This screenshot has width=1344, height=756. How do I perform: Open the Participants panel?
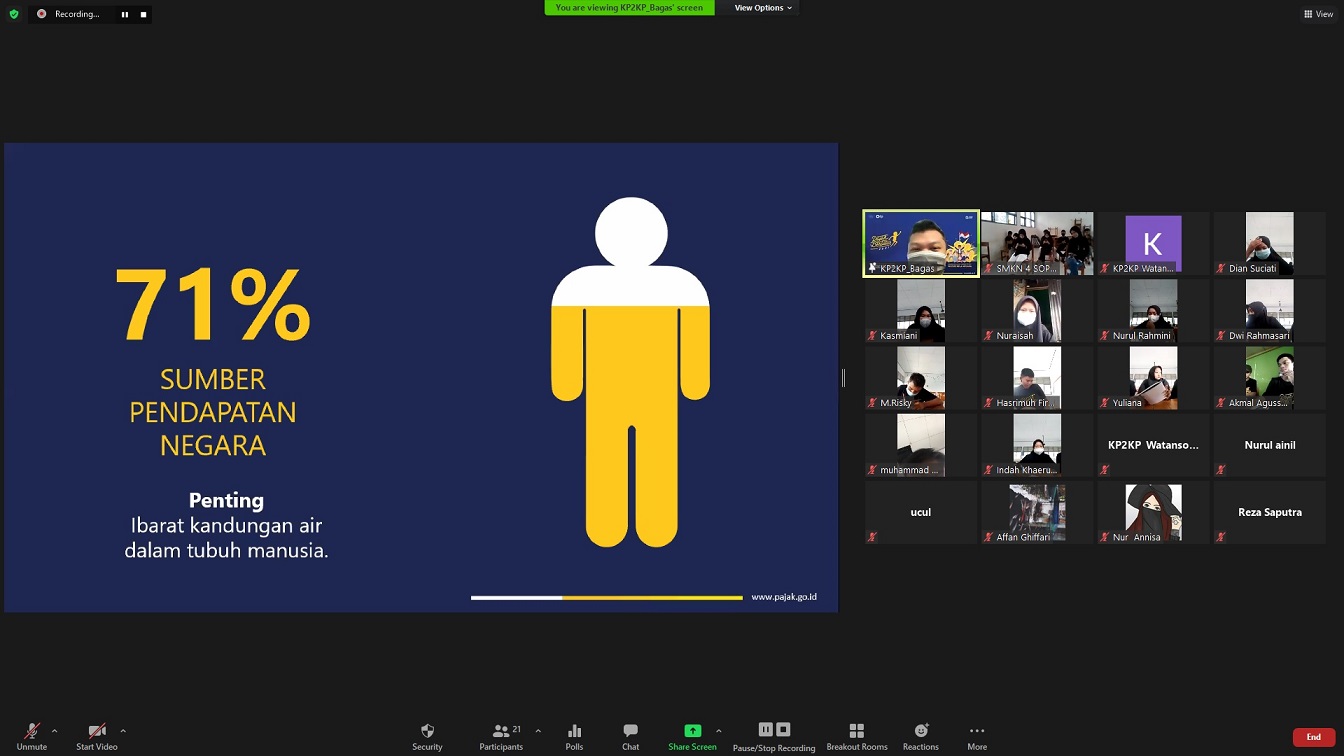[501, 731]
